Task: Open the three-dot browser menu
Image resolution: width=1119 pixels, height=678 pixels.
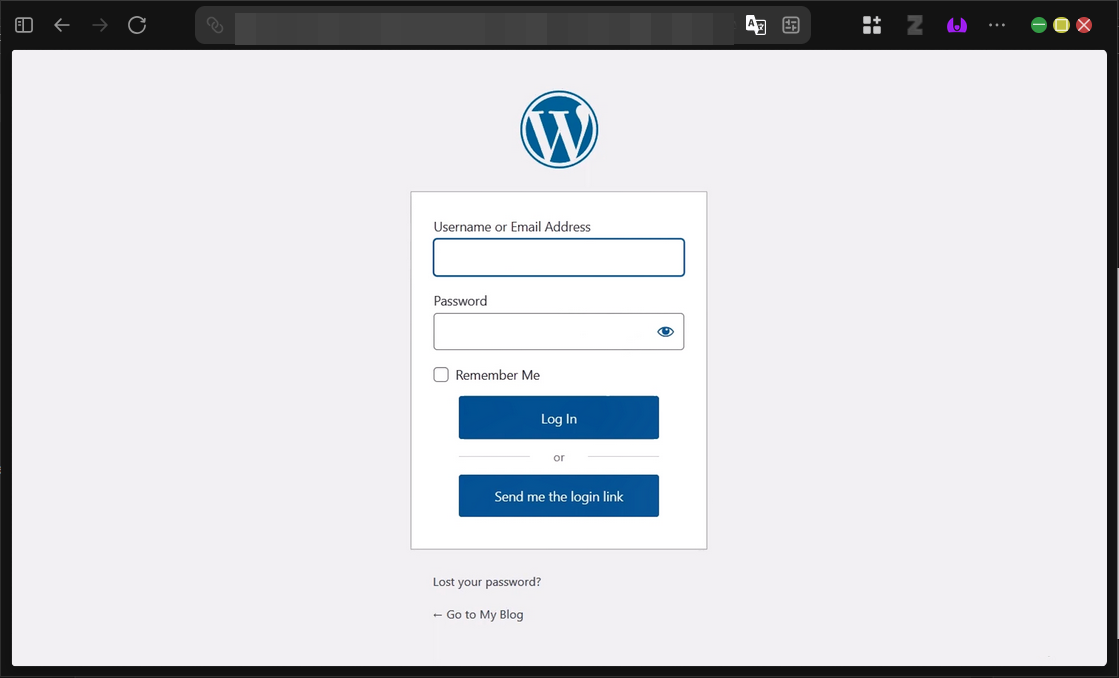Action: 997,25
